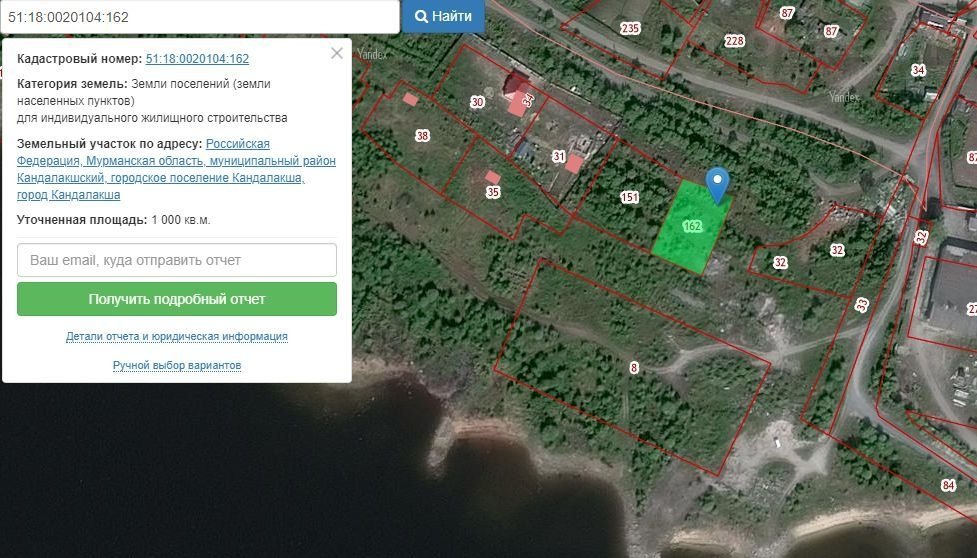This screenshot has height=558, width=977.
Task: Open the cadastral number 51:18:0020104:162 link
Action: pyautogui.click(x=197, y=59)
